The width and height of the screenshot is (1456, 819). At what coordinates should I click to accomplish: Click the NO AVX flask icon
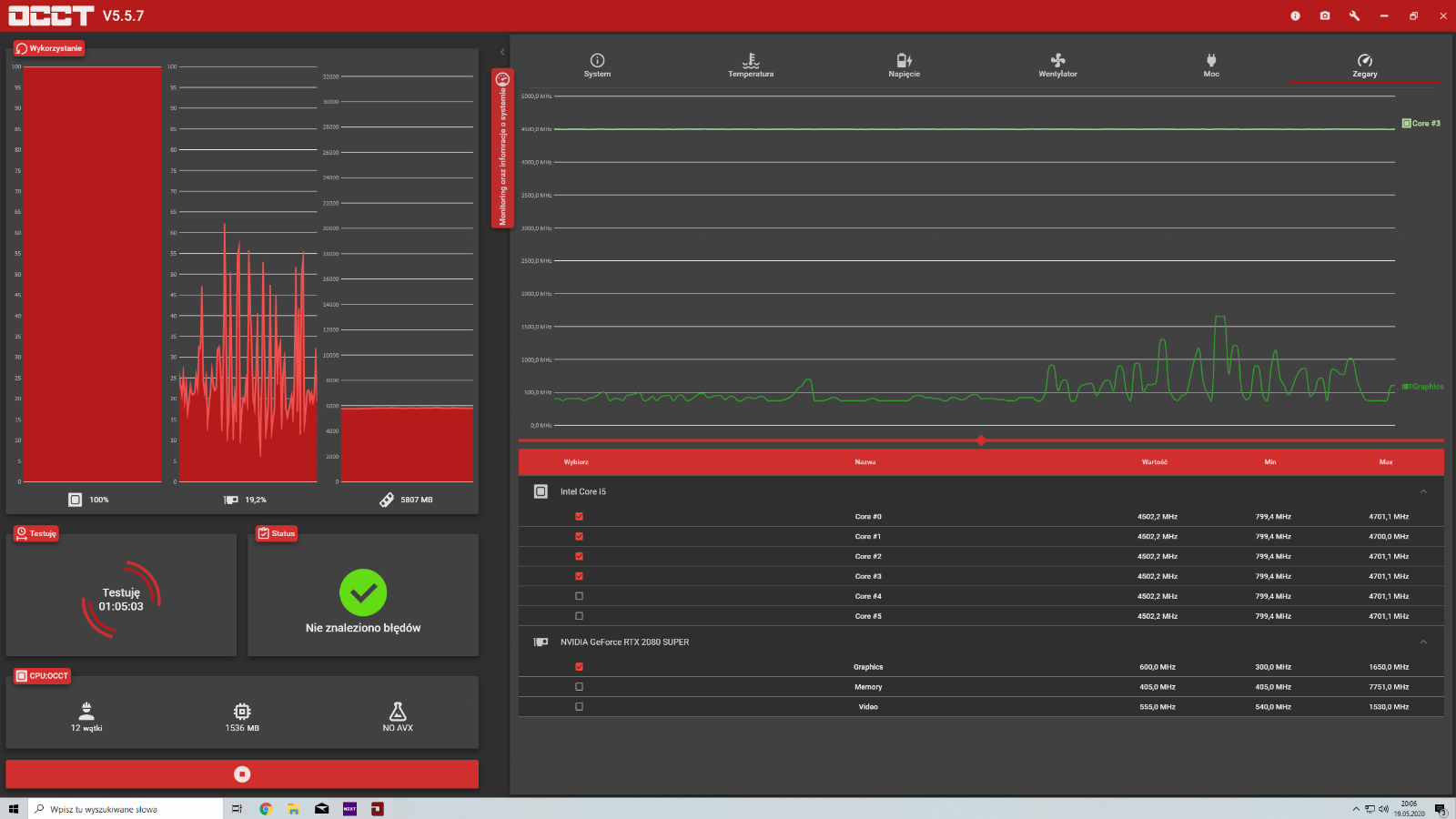398,711
